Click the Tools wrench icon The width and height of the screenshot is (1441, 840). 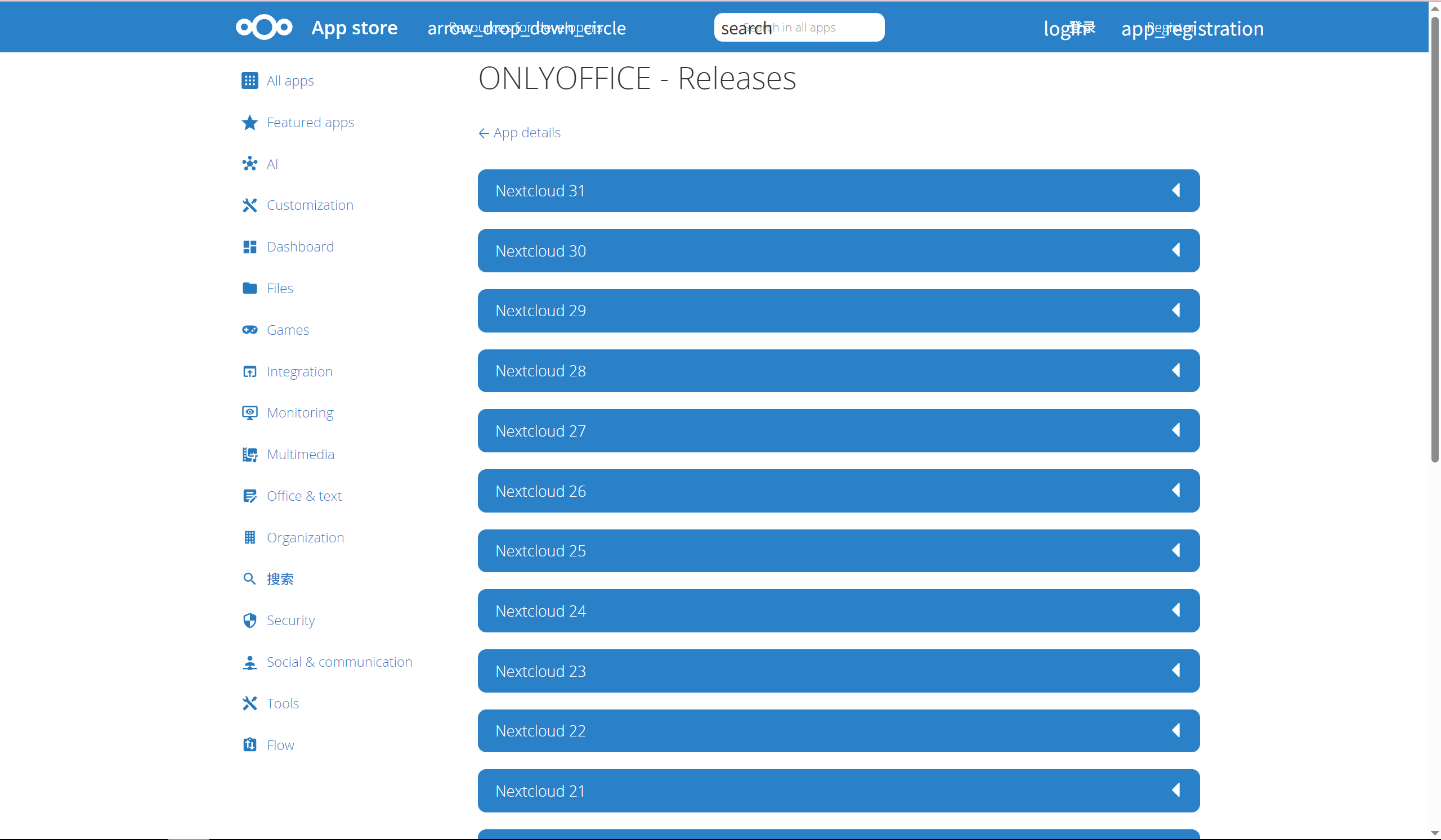[249, 703]
